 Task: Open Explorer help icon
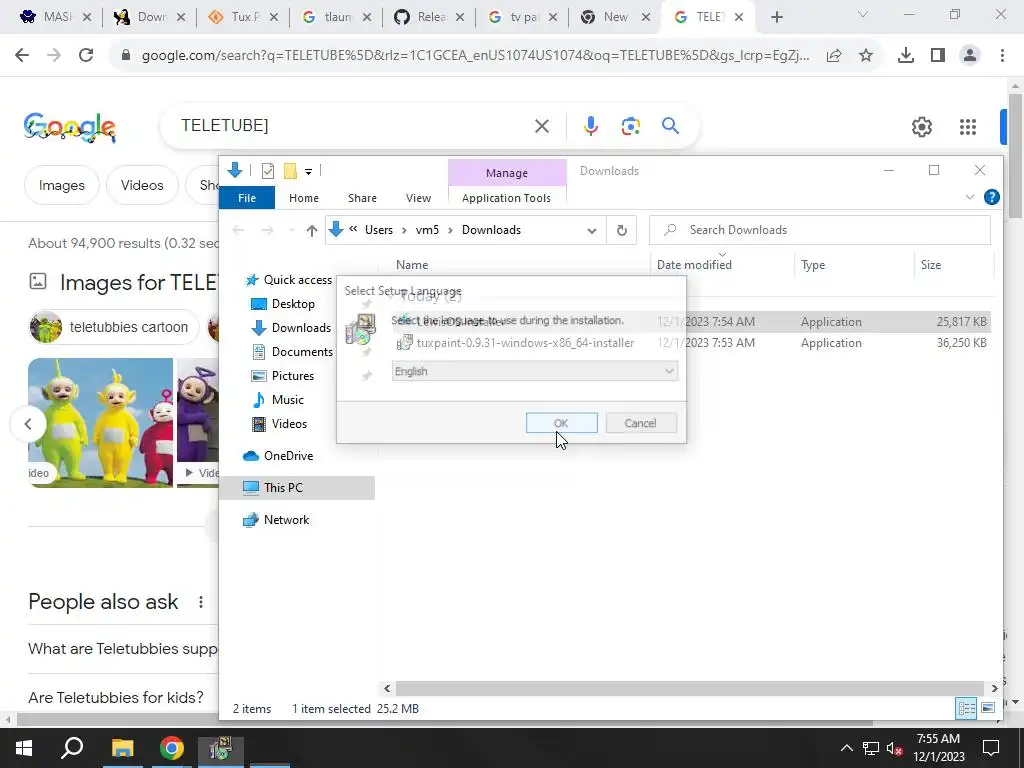coord(991,197)
